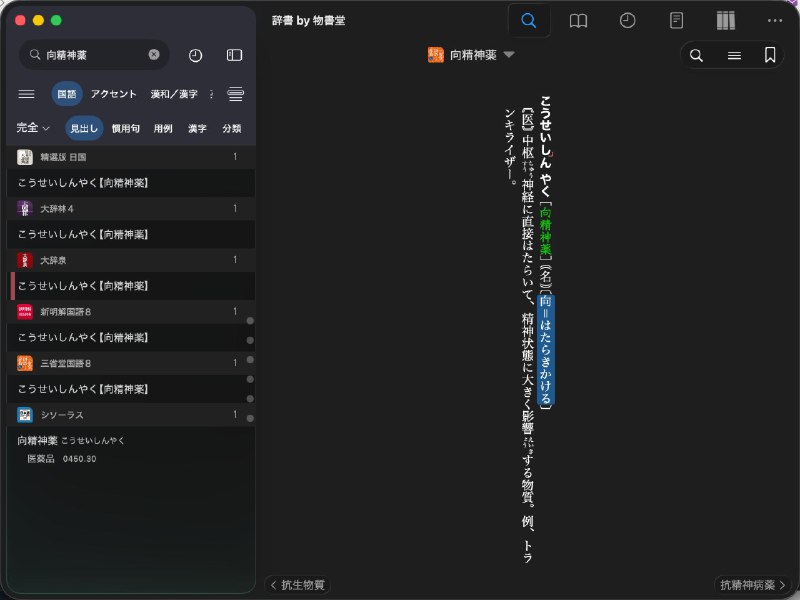The width and height of the screenshot is (800, 600).
Task: Open the ellipsis overflow menu in the toolbar
Action: click(776, 19)
